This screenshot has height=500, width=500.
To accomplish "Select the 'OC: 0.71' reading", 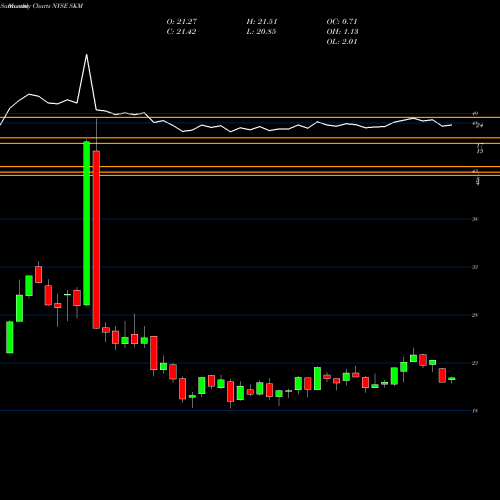I will coord(342,21).
